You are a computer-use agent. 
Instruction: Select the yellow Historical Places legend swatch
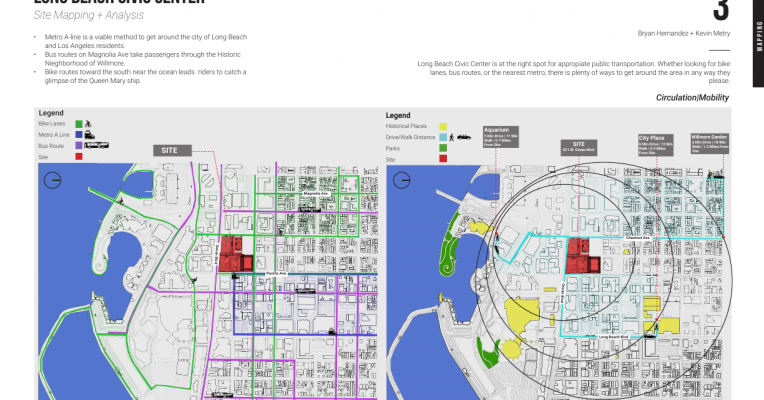tap(442, 124)
